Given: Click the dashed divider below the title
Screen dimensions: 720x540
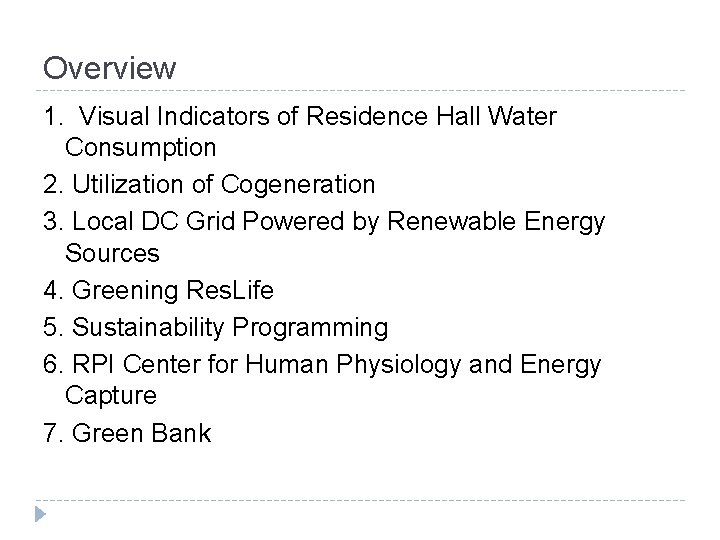Looking at the screenshot, I should [360, 91].
